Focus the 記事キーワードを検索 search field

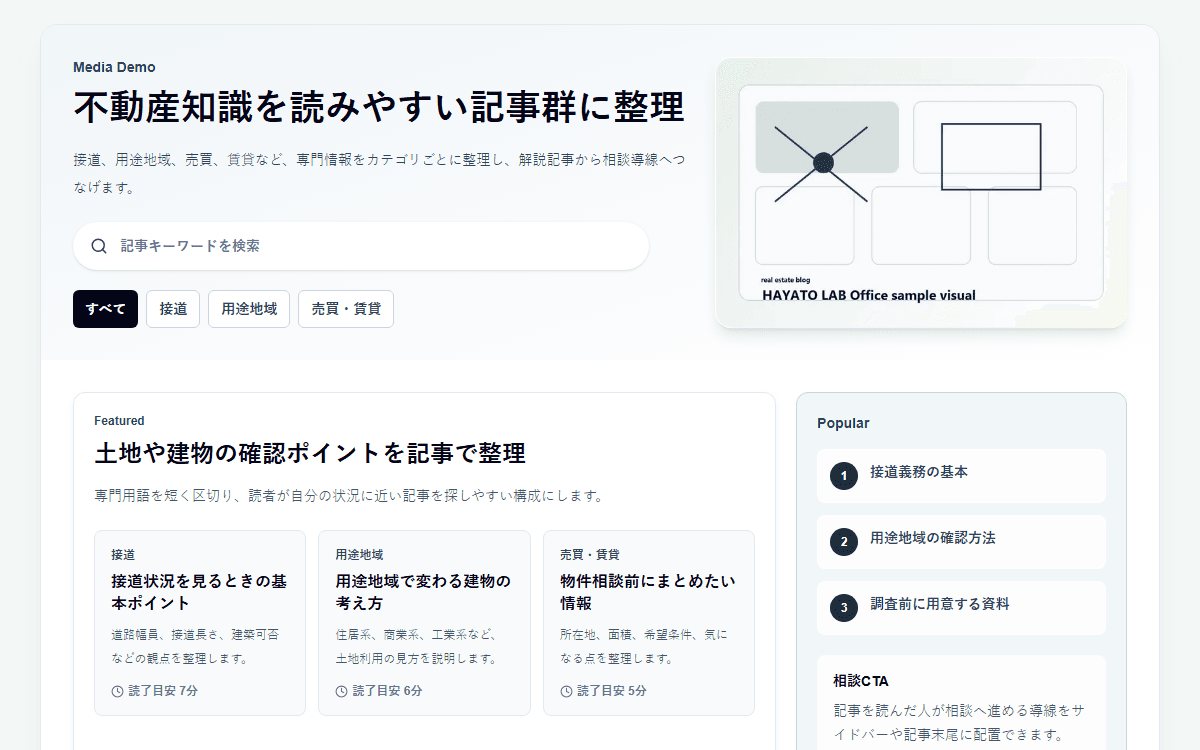361,246
